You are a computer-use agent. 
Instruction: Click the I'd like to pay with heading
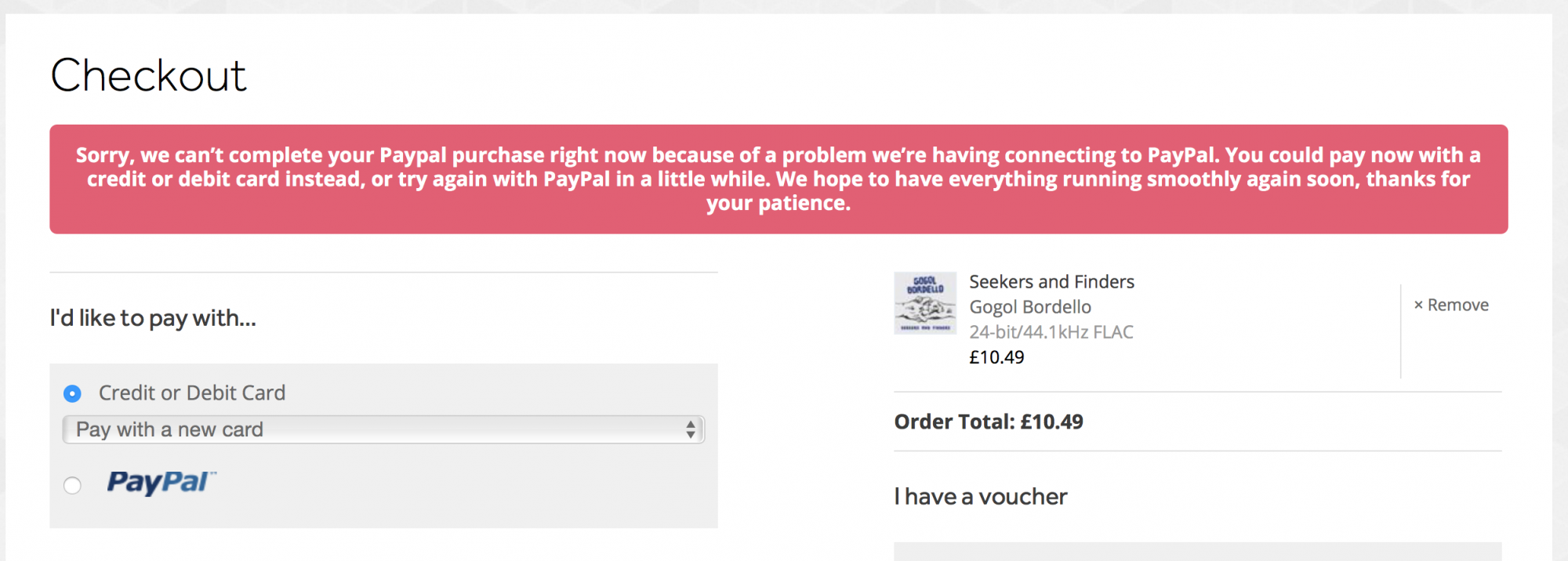pyautogui.click(x=153, y=318)
